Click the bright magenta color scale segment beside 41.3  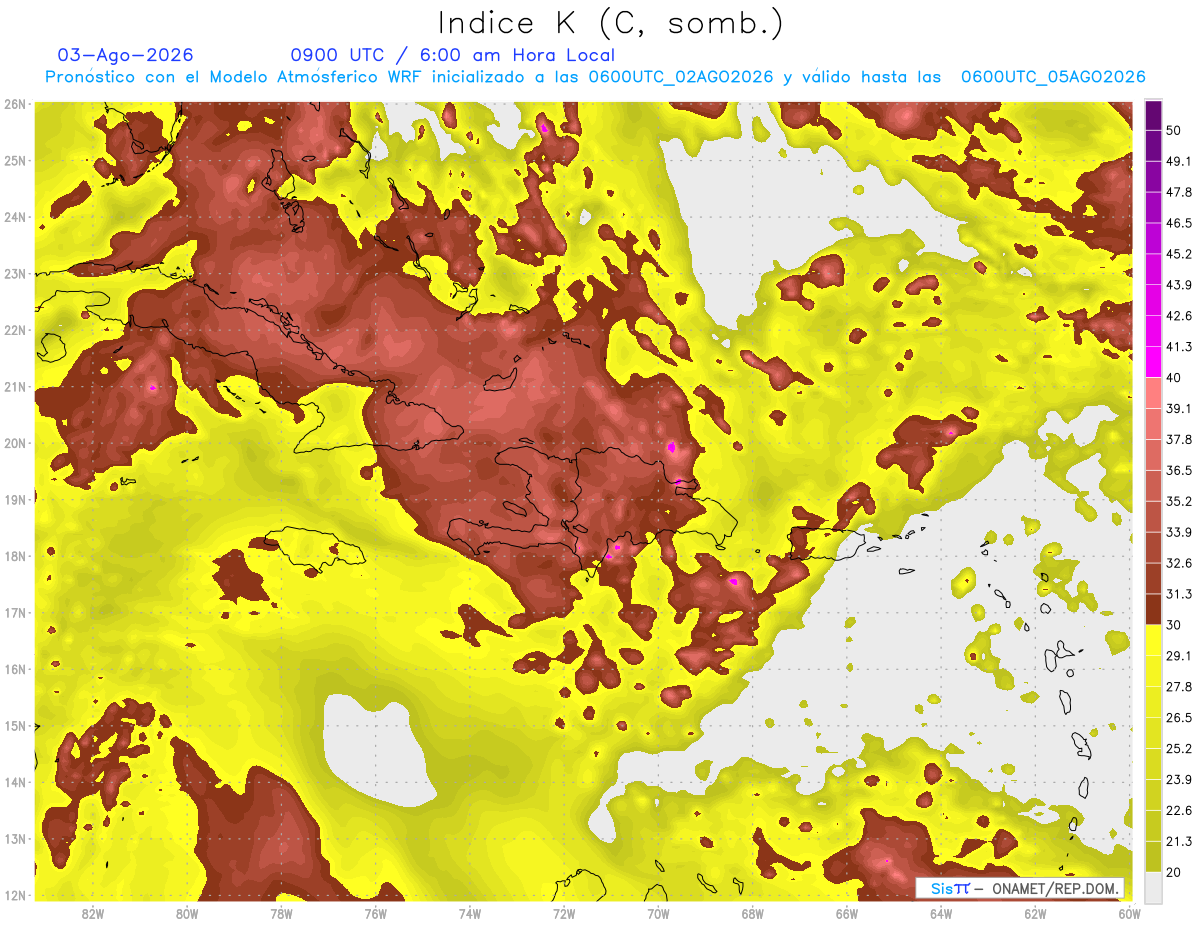point(1154,361)
